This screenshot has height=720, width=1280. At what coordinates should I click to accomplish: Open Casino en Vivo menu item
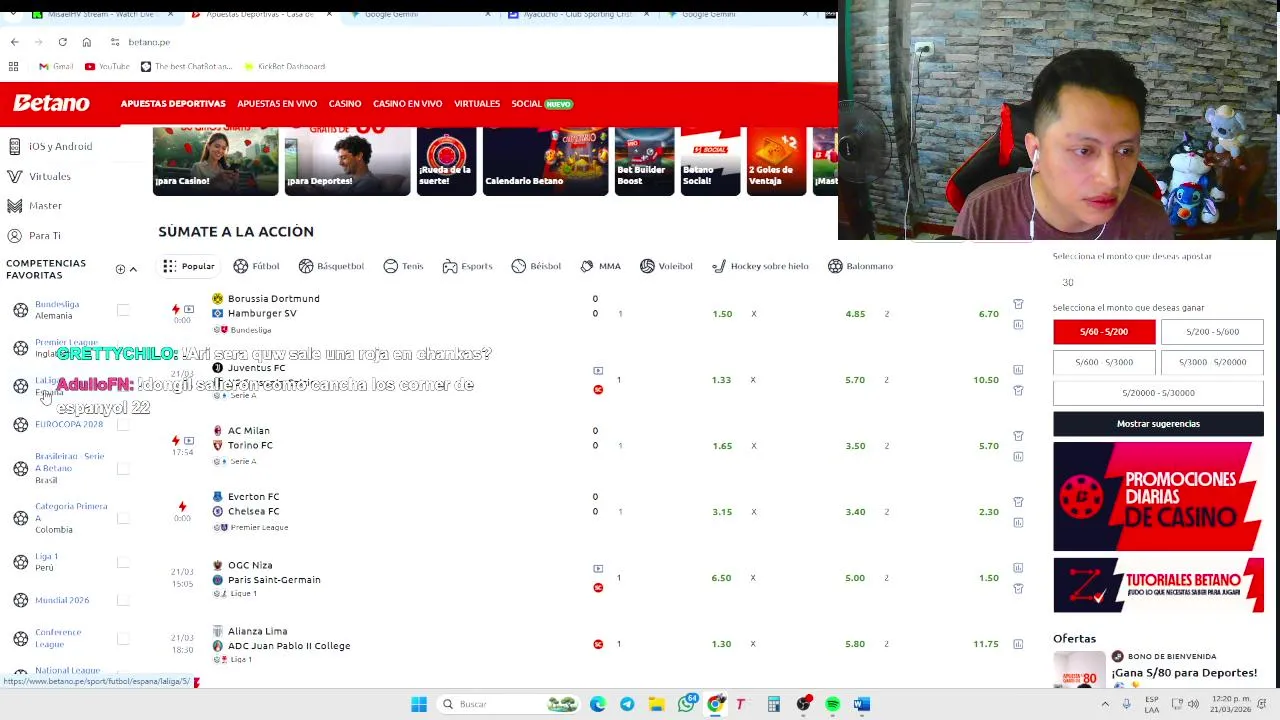pos(407,104)
